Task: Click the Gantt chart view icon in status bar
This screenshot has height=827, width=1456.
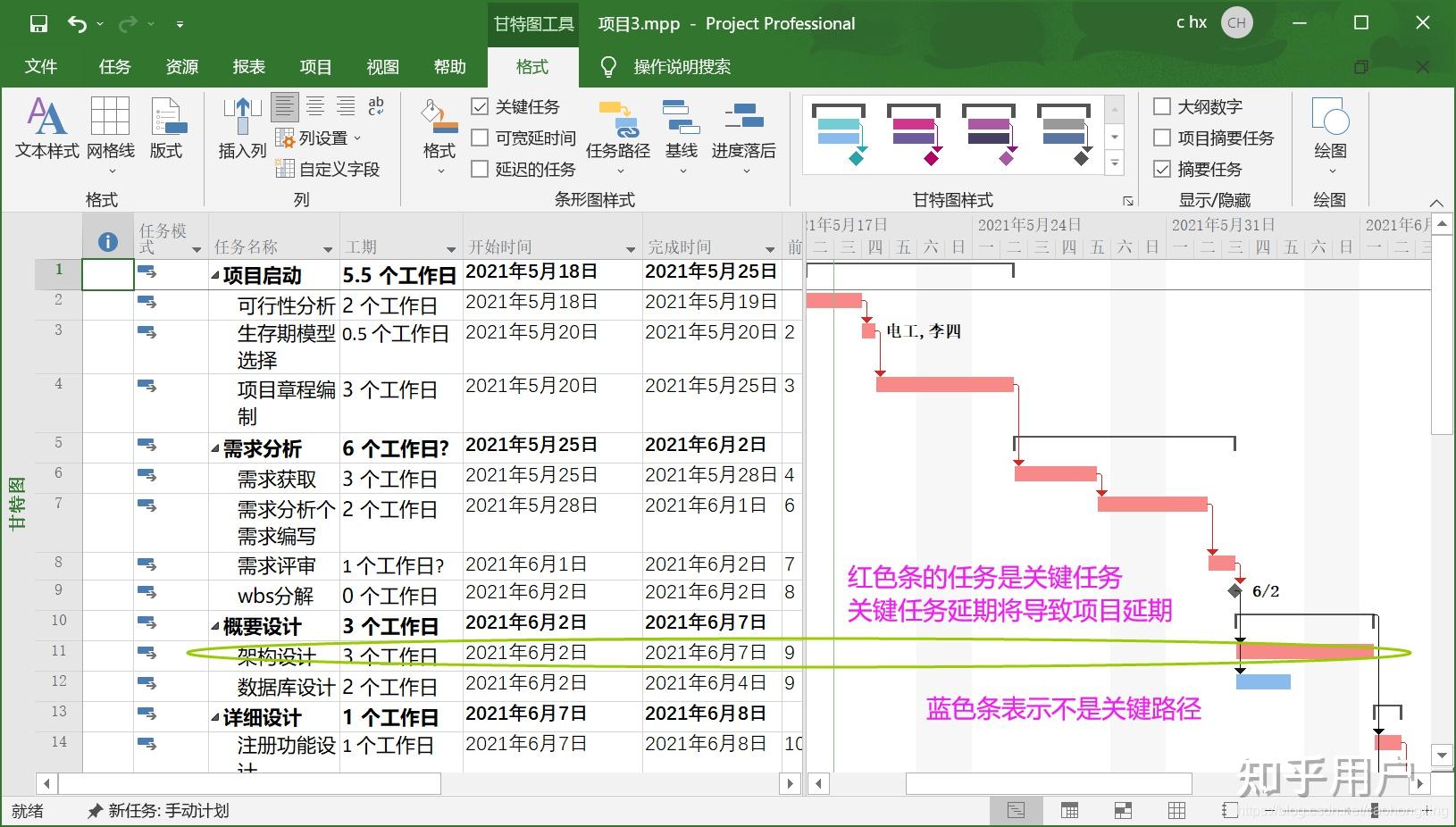Action: click(1017, 810)
